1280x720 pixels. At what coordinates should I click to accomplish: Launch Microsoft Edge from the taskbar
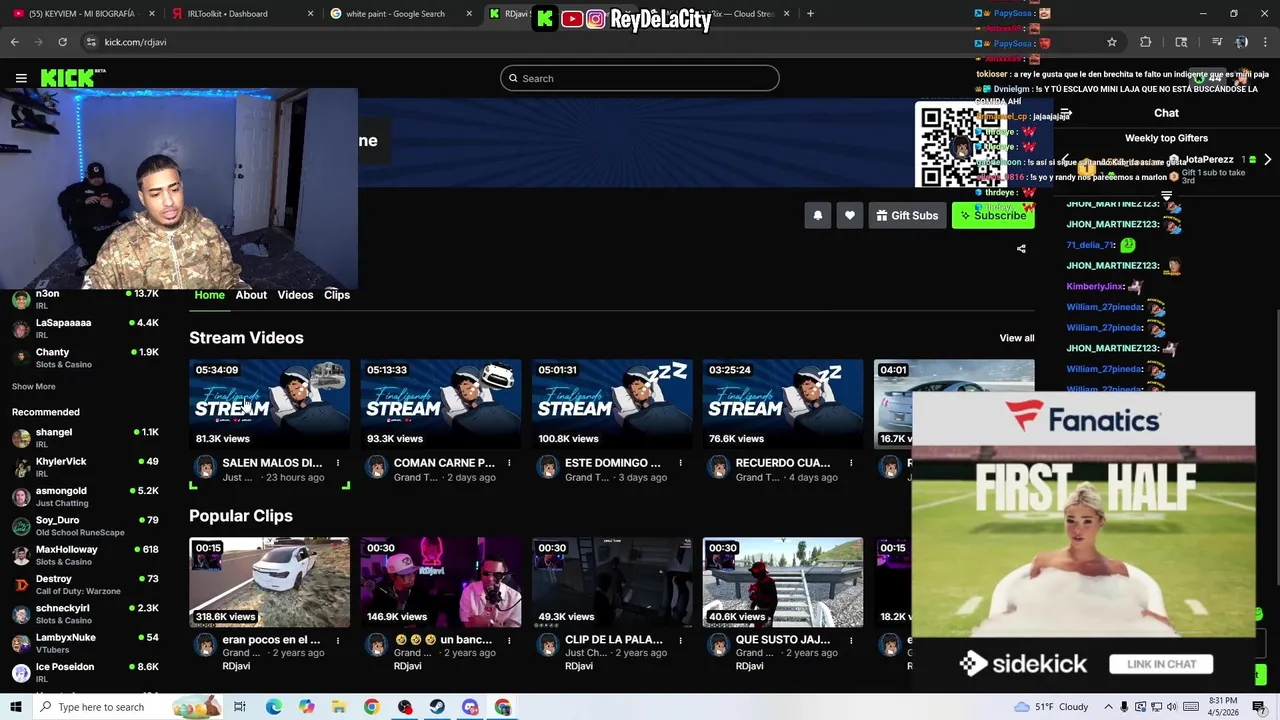tap(273, 707)
